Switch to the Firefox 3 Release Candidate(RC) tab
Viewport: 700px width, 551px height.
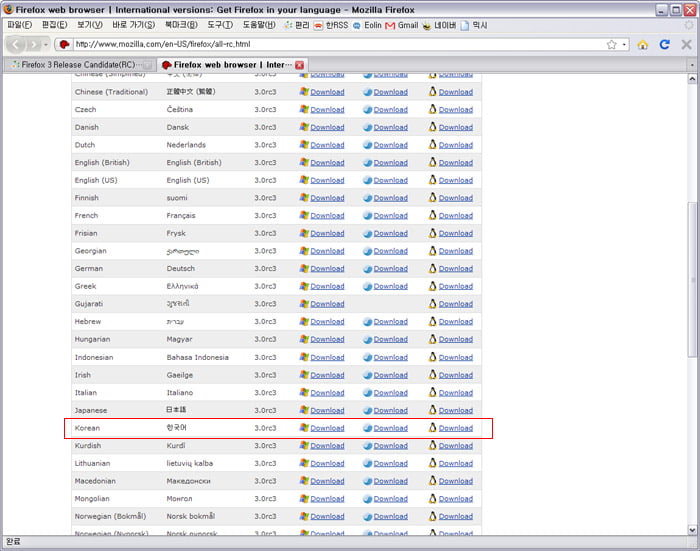(79, 65)
